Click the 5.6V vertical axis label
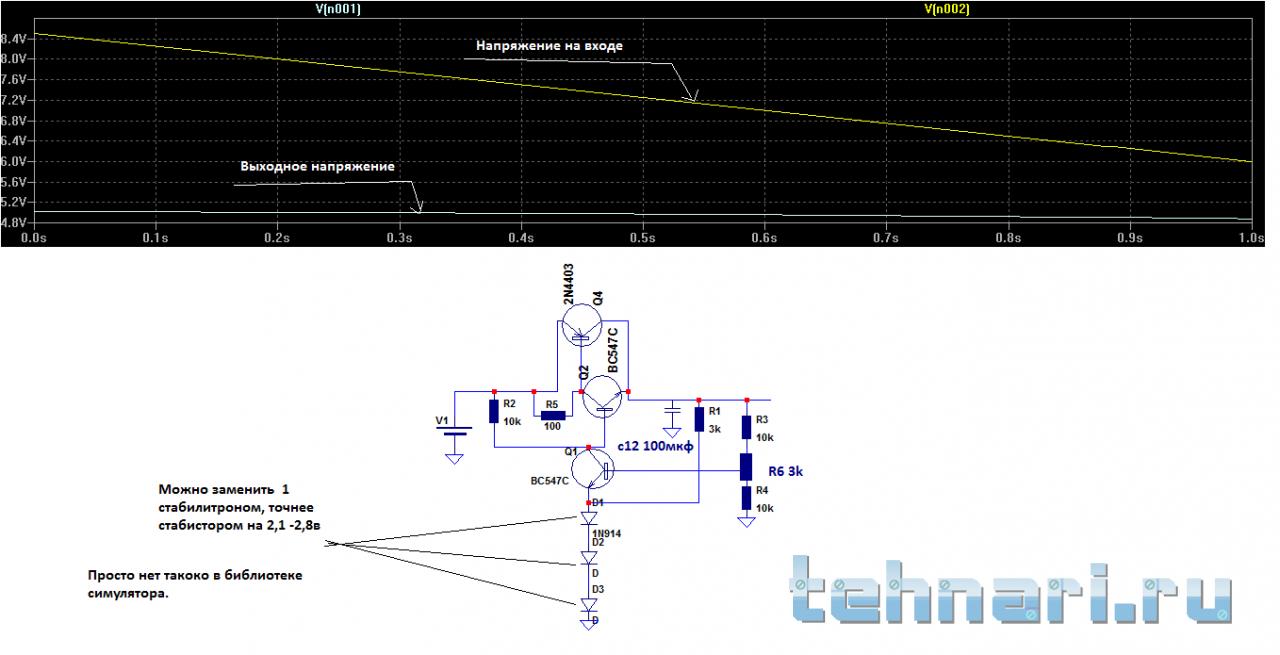The width and height of the screenshot is (1280, 655). (14, 182)
